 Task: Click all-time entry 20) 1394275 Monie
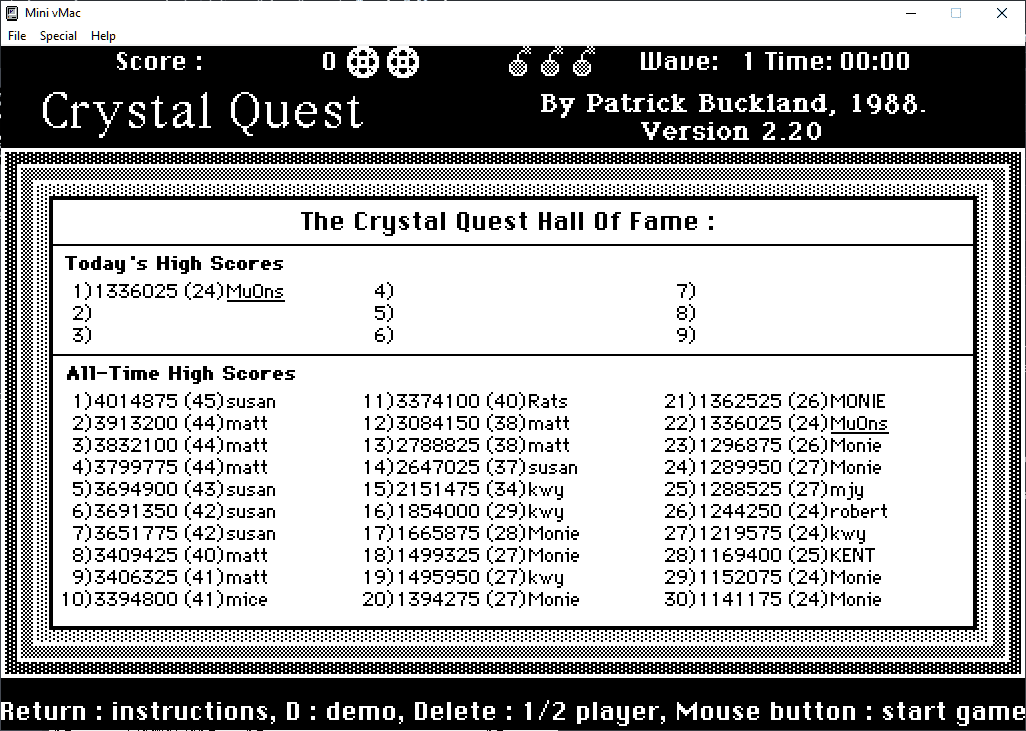click(471, 599)
